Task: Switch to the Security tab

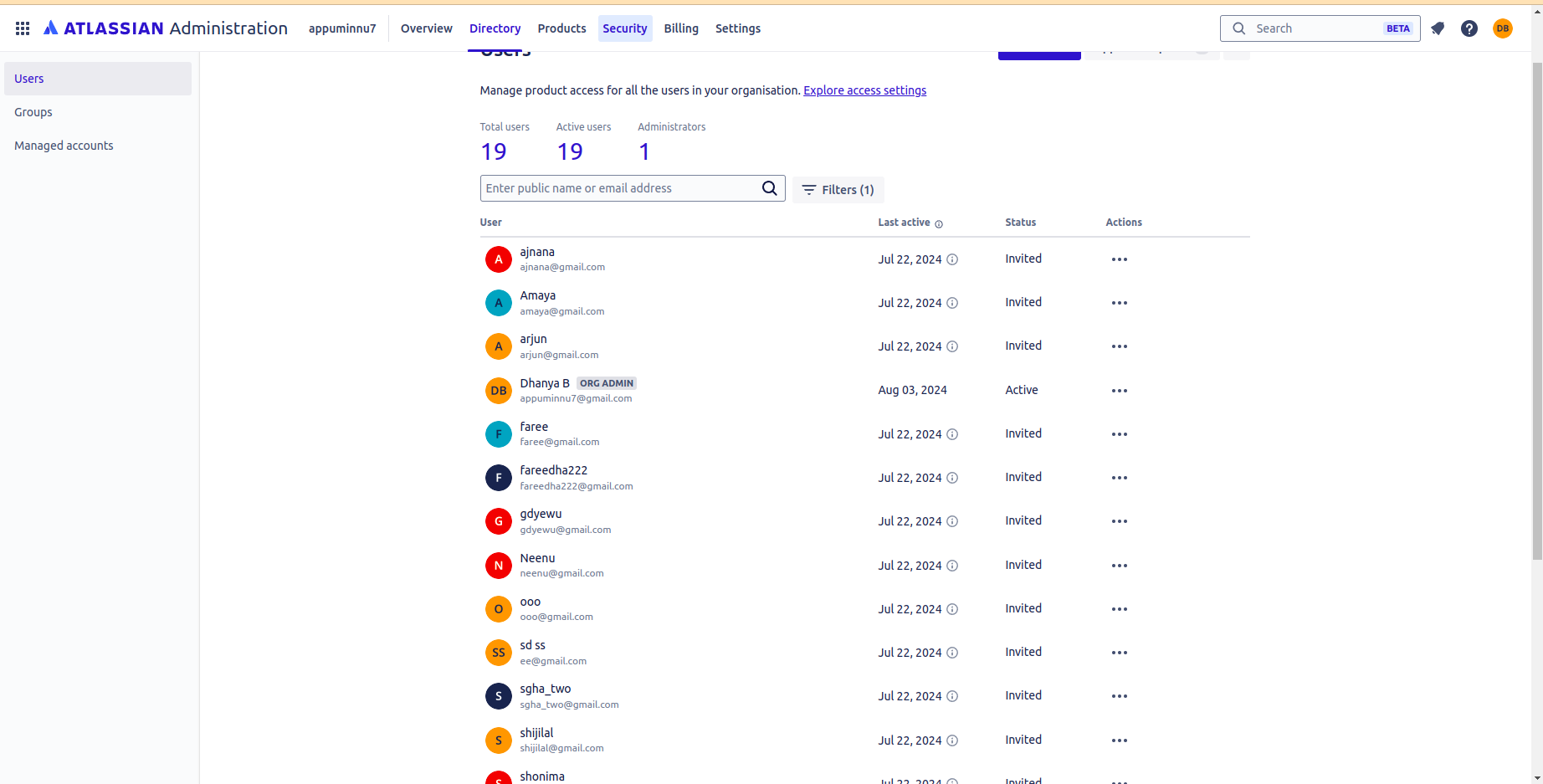Action: coord(624,28)
